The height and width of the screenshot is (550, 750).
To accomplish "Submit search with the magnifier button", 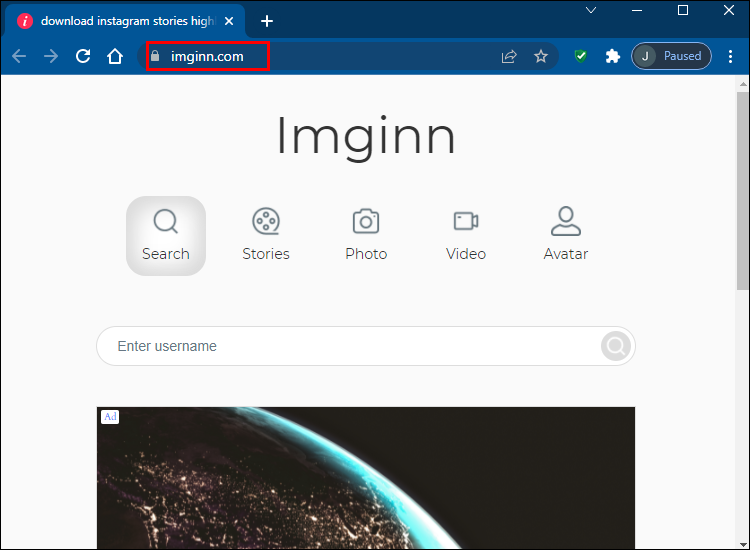I will coord(616,346).
